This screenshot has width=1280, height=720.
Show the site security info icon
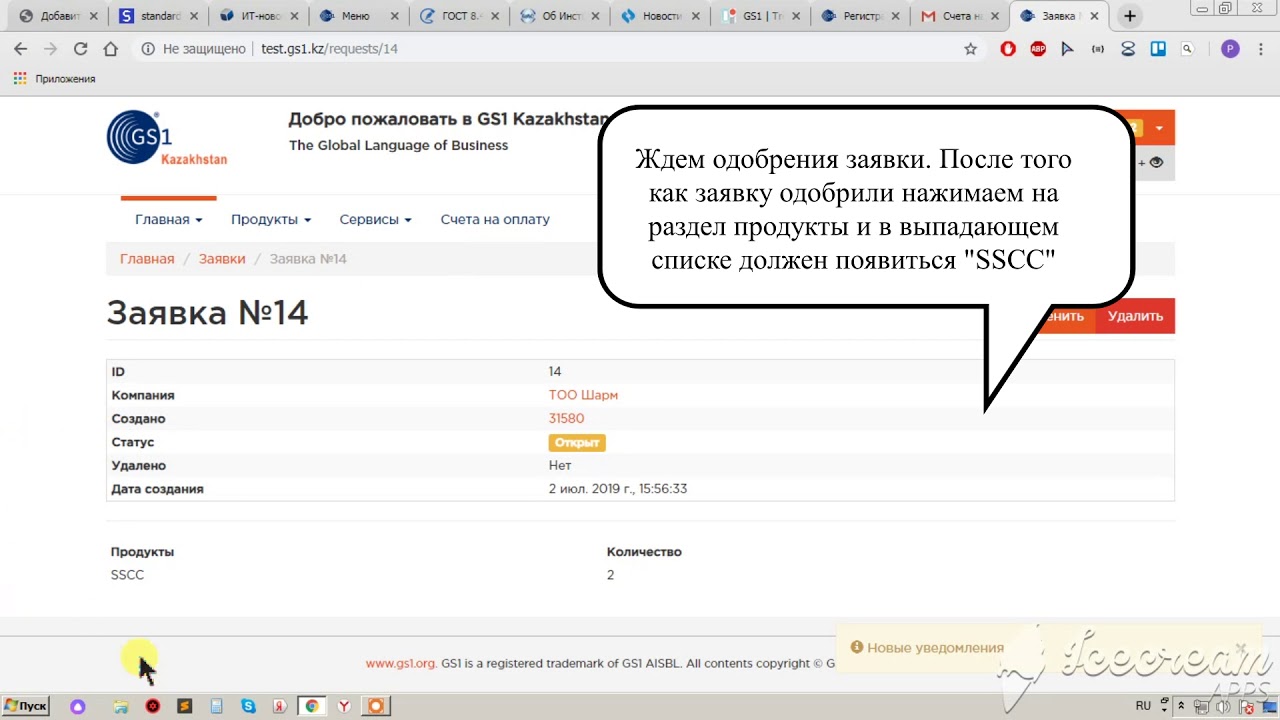[148, 48]
